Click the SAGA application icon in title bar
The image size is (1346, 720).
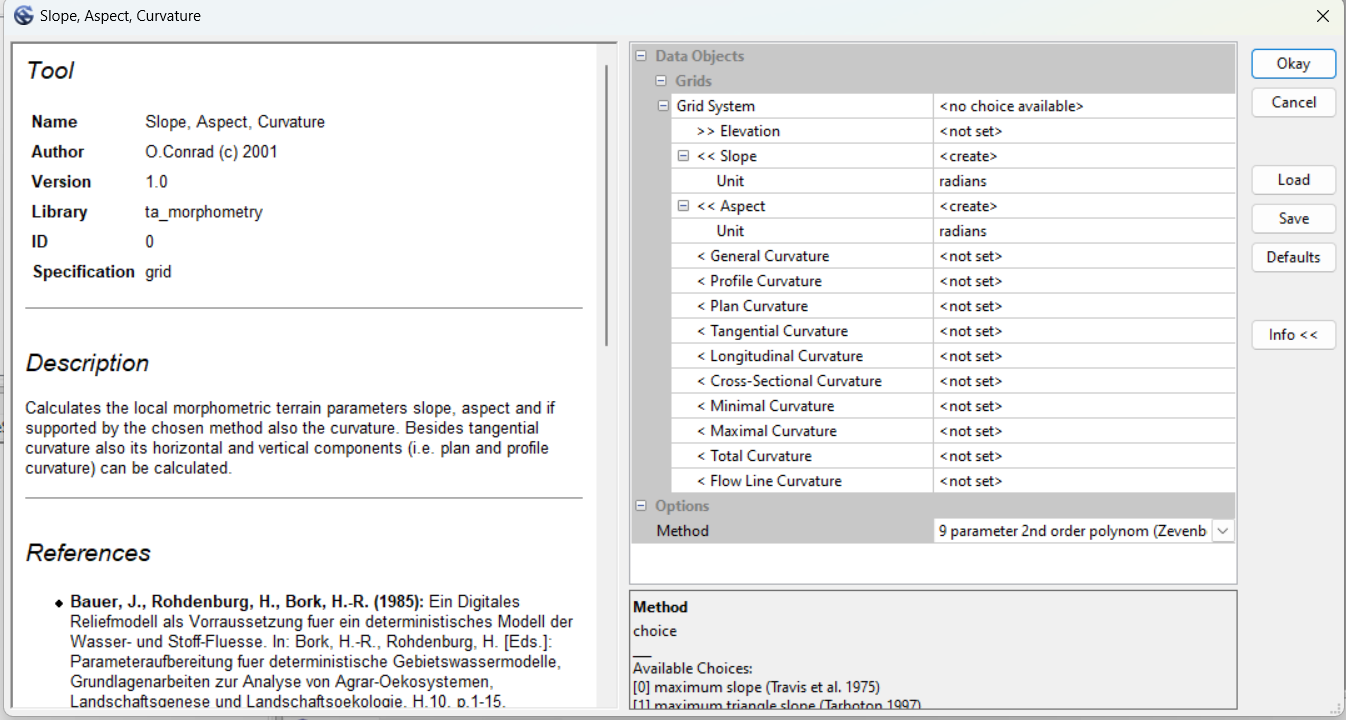pos(22,16)
